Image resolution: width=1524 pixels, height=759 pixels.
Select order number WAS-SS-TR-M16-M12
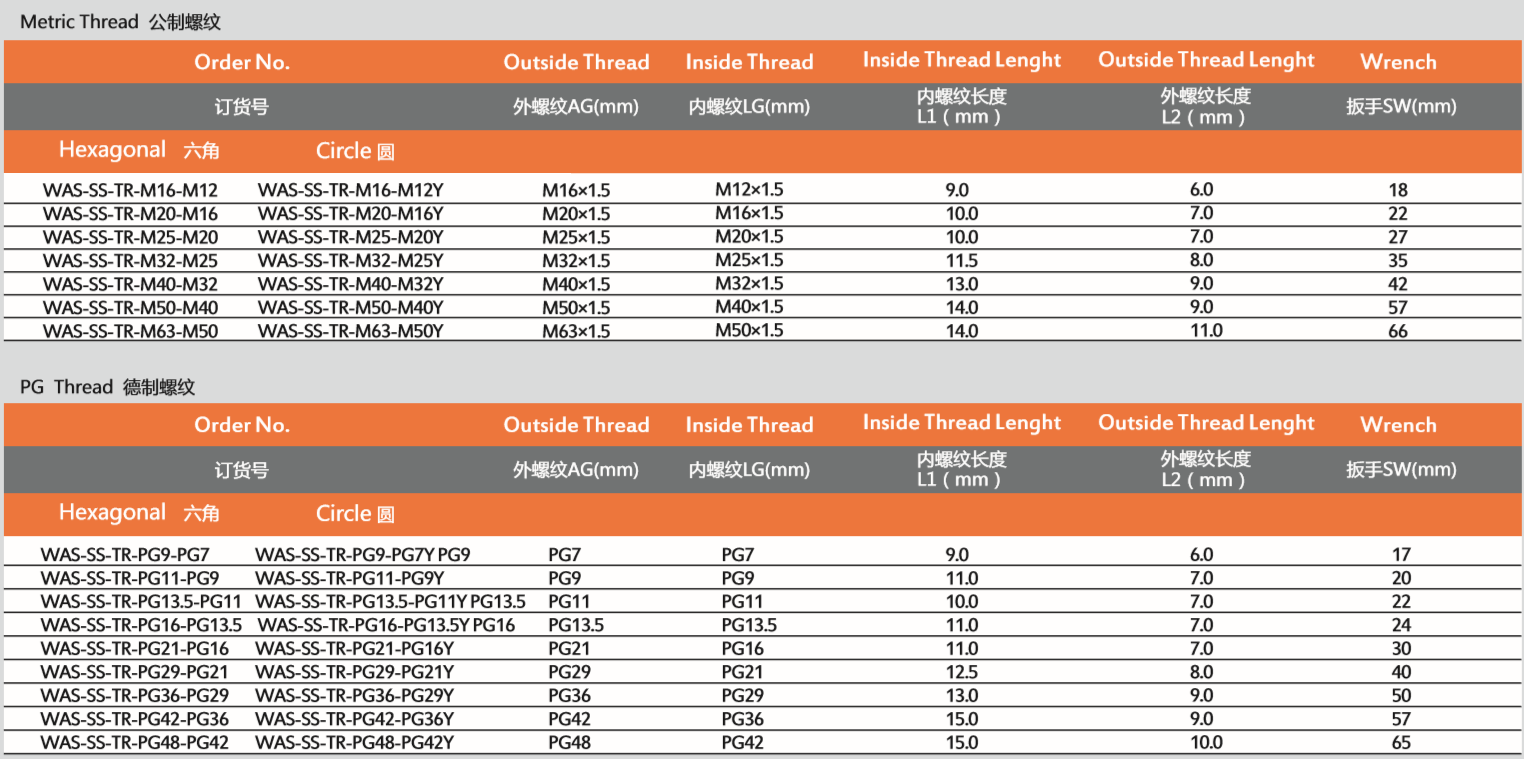(130, 189)
